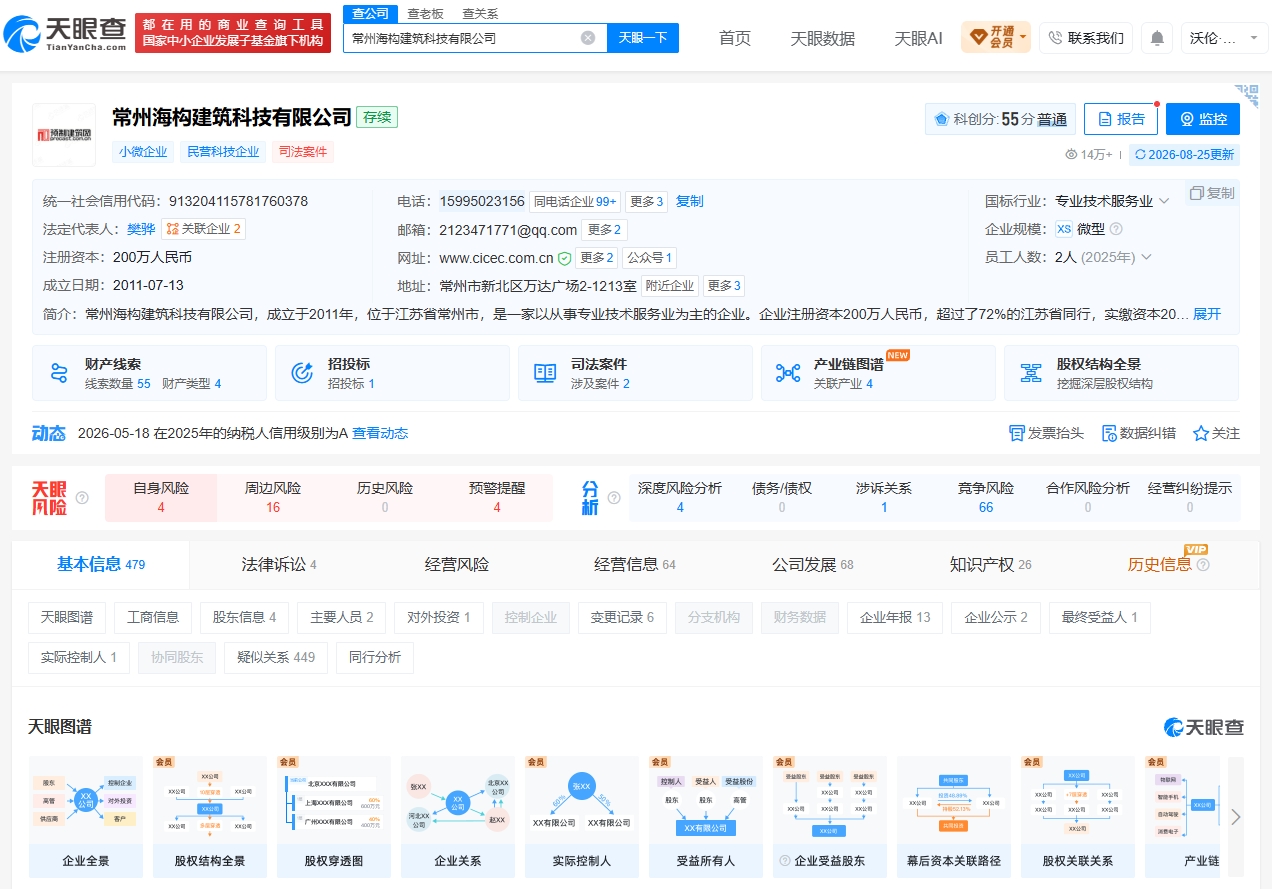Click the QR code icon at top right
This screenshot has height=889, width=1272.
[x=1246, y=96]
